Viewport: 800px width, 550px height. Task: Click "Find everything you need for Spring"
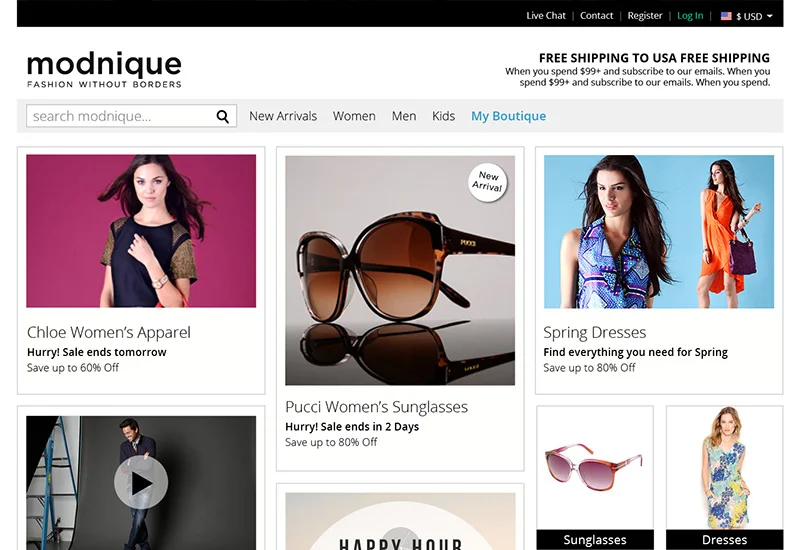tap(636, 352)
